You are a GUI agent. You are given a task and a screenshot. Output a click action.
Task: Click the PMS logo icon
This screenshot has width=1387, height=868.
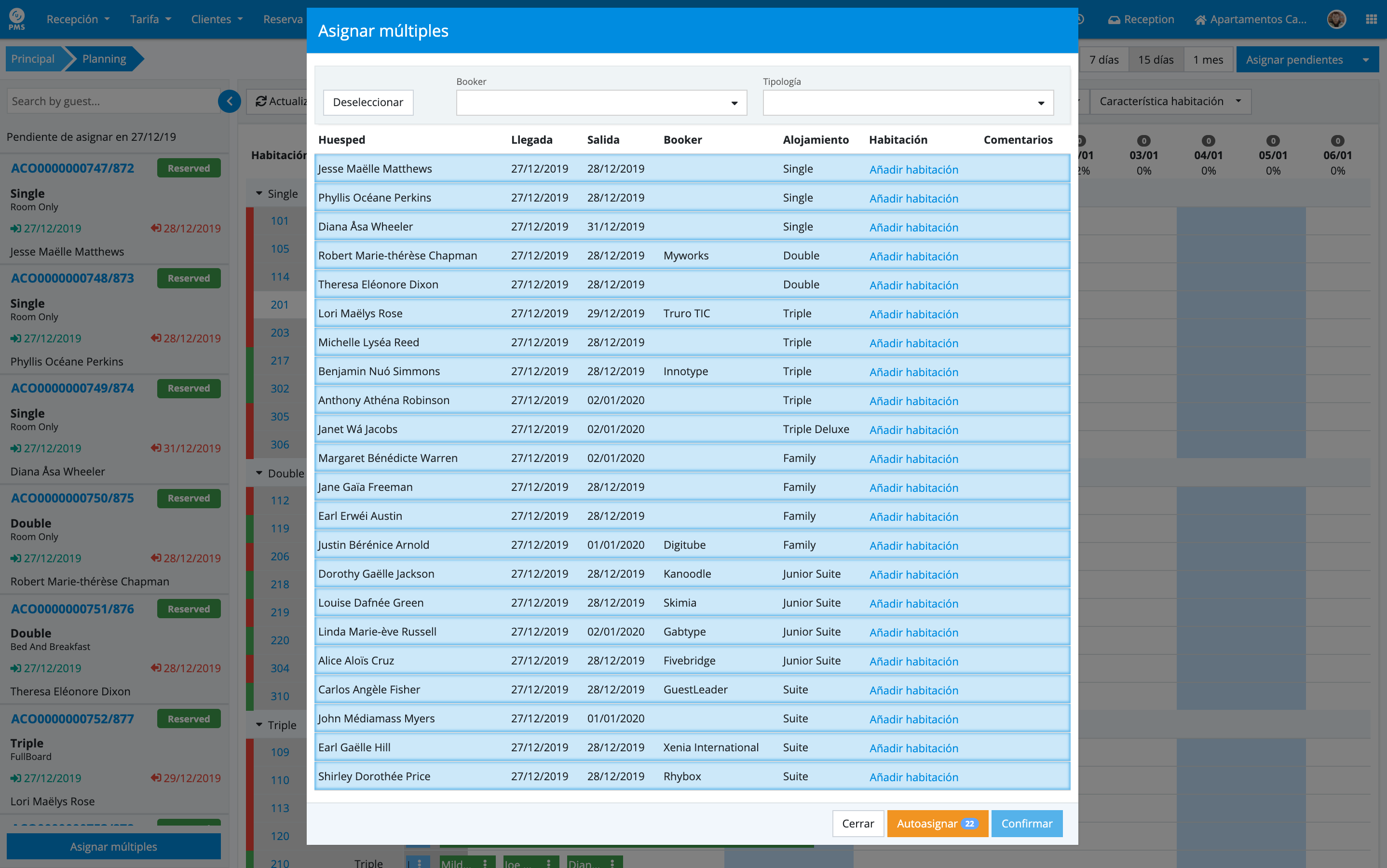[17, 18]
